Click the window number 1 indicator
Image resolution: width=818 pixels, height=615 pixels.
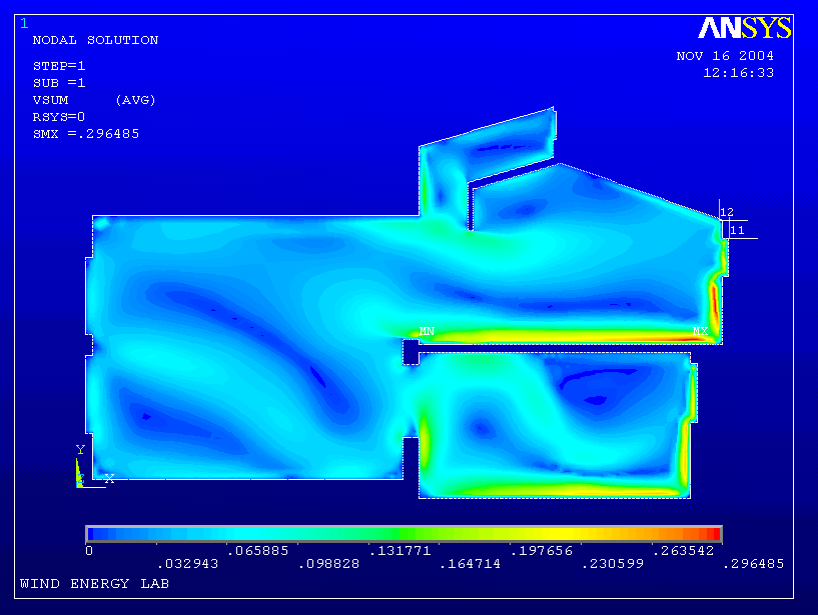pyautogui.click(x=24, y=23)
